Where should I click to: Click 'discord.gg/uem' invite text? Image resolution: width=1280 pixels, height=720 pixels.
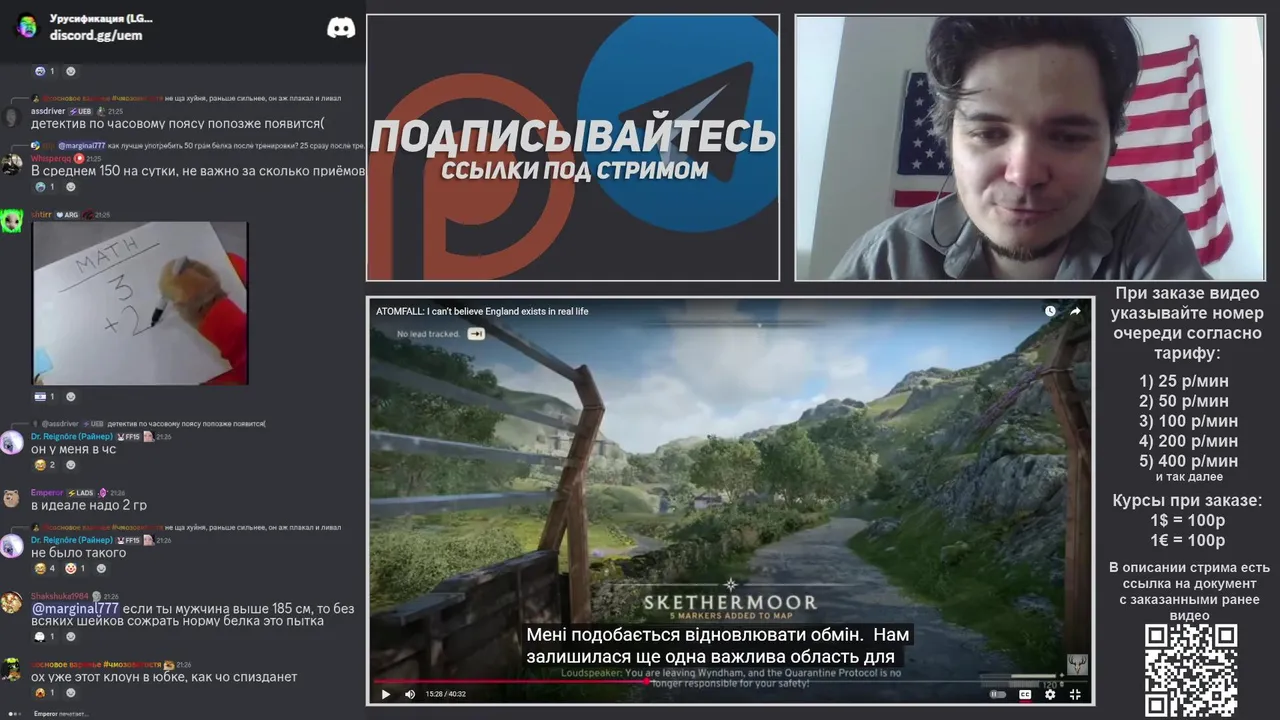click(x=96, y=35)
